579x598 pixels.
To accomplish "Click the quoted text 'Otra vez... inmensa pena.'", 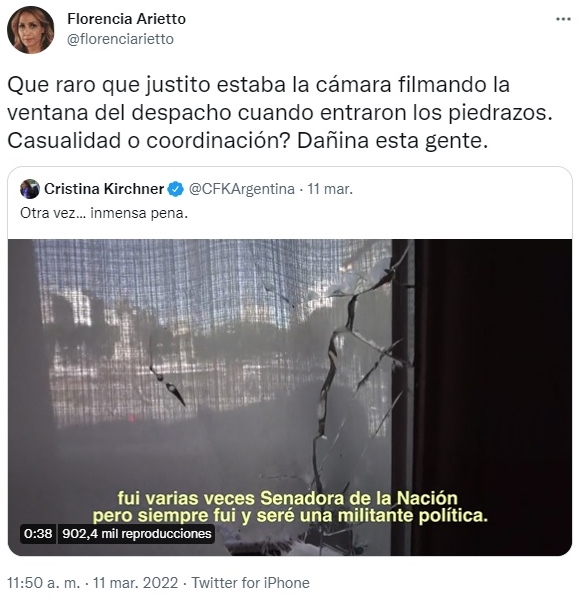I will [x=104, y=213].
